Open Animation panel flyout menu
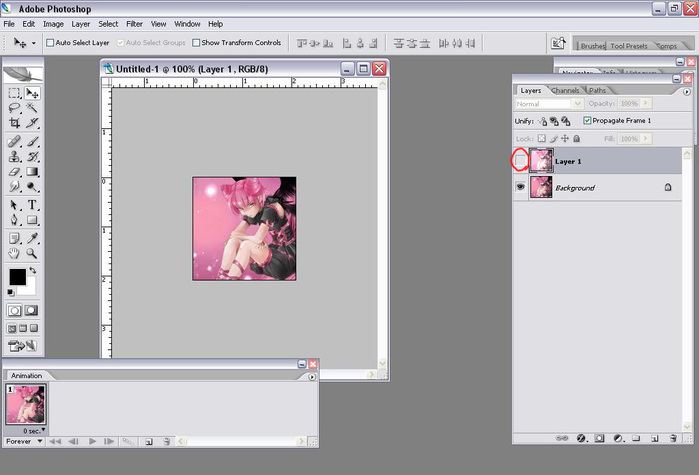Image resolution: width=699 pixels, height=475 pixels. point(312,377)
